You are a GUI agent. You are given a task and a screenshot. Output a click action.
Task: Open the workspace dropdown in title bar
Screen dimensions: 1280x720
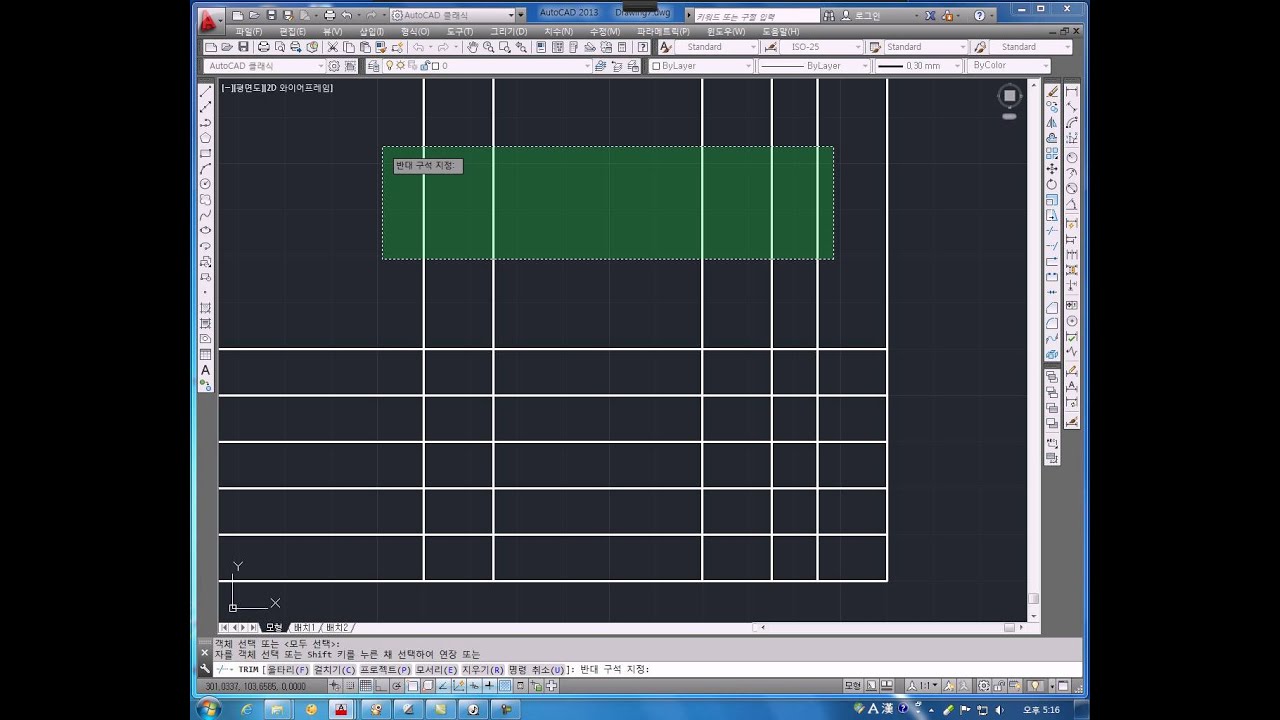pyautogui.click(x=452, y=15)
